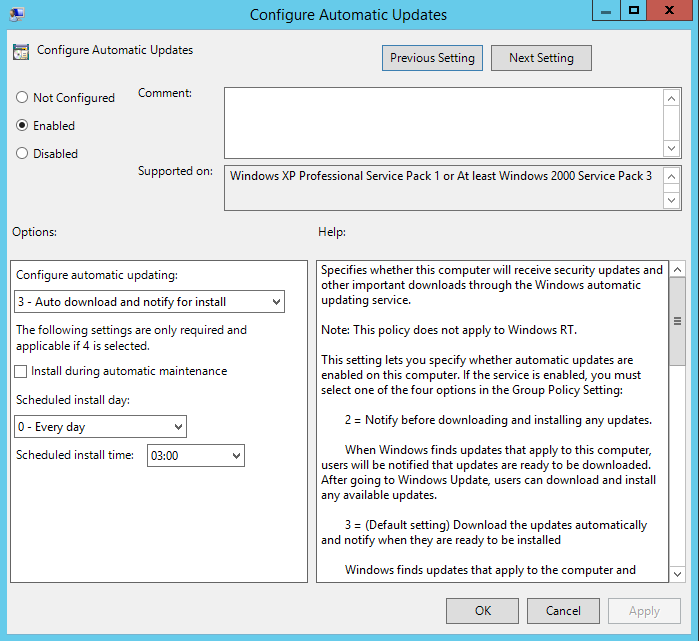
Task: Go to Previous Setting
Action: (x=432, y=58)
